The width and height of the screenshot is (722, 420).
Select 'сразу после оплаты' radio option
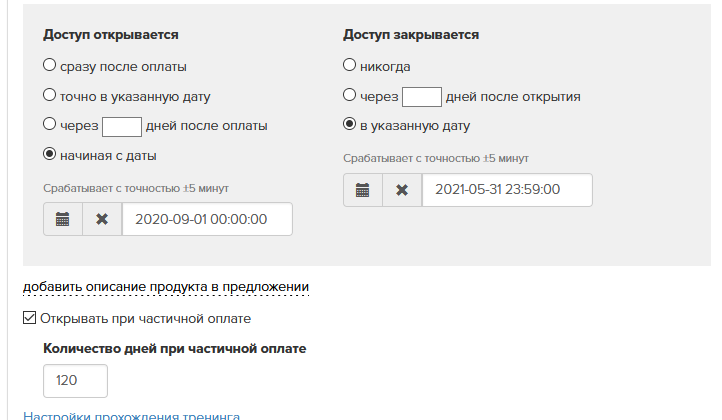(49, 67)
